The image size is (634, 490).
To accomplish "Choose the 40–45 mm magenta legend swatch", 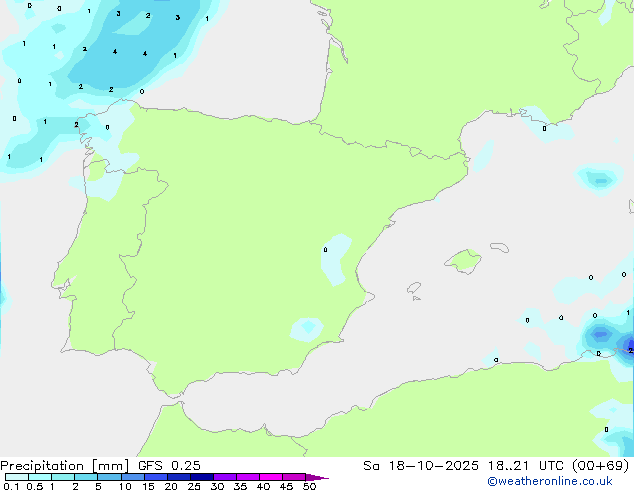I will pos(271,477).
